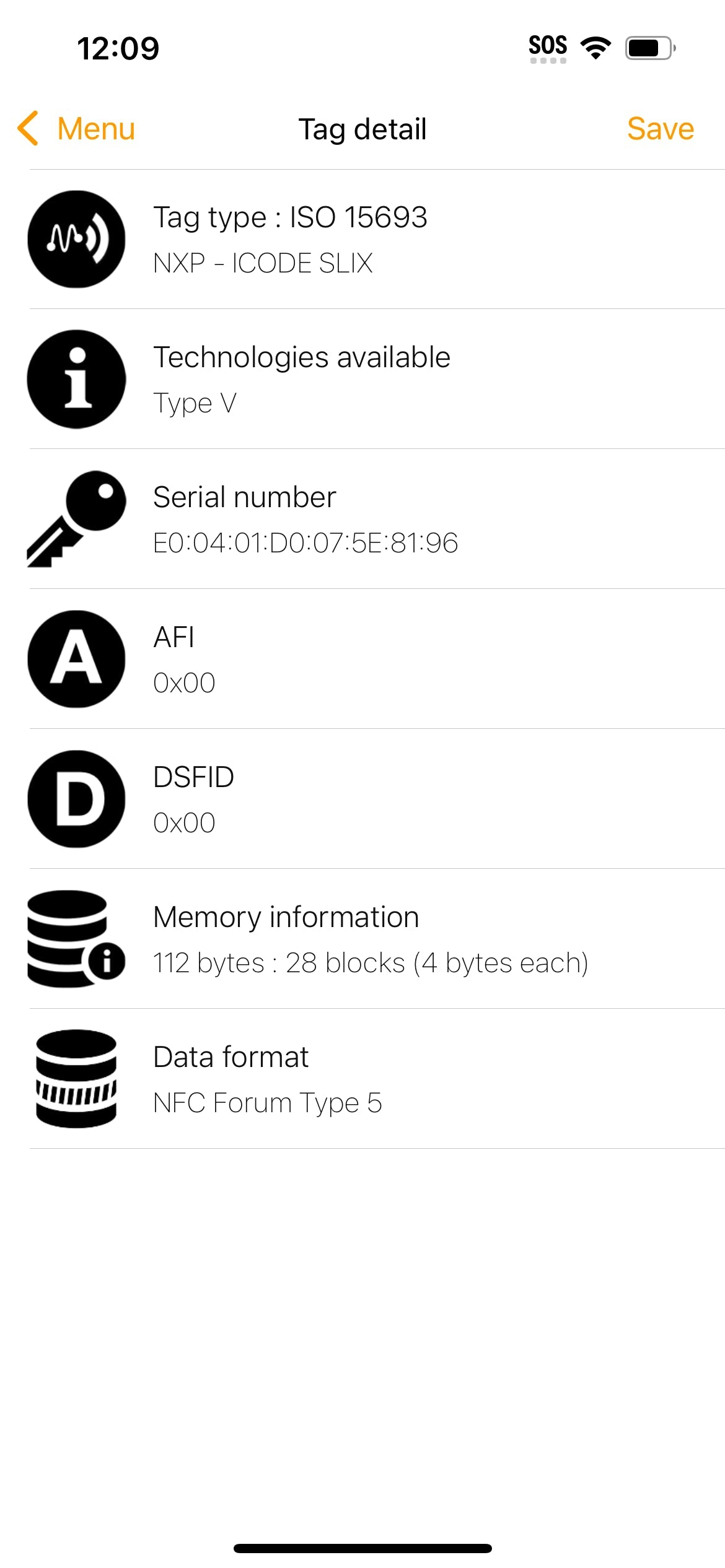The image size is (725, 1568).
Task: Tap the Memory information database icon
Action: coord(76,939)
